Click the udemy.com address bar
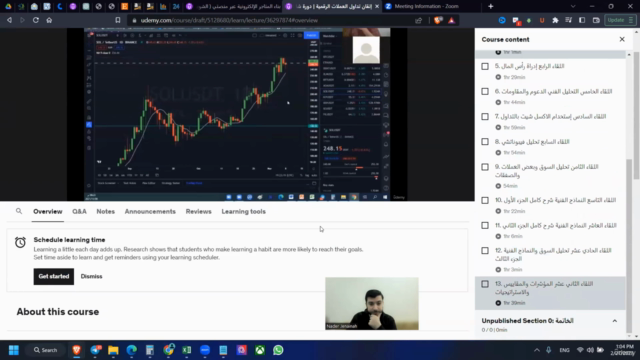 [x=269, y=20]
